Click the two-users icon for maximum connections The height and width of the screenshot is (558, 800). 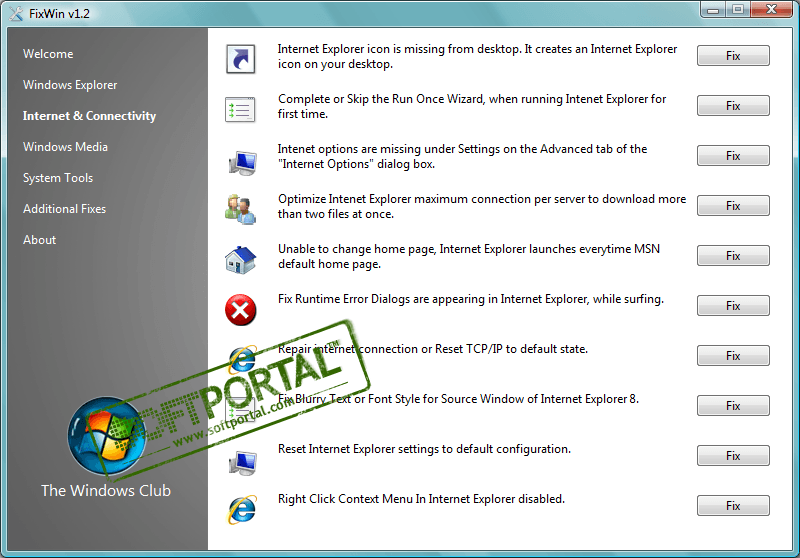(240, 209)
